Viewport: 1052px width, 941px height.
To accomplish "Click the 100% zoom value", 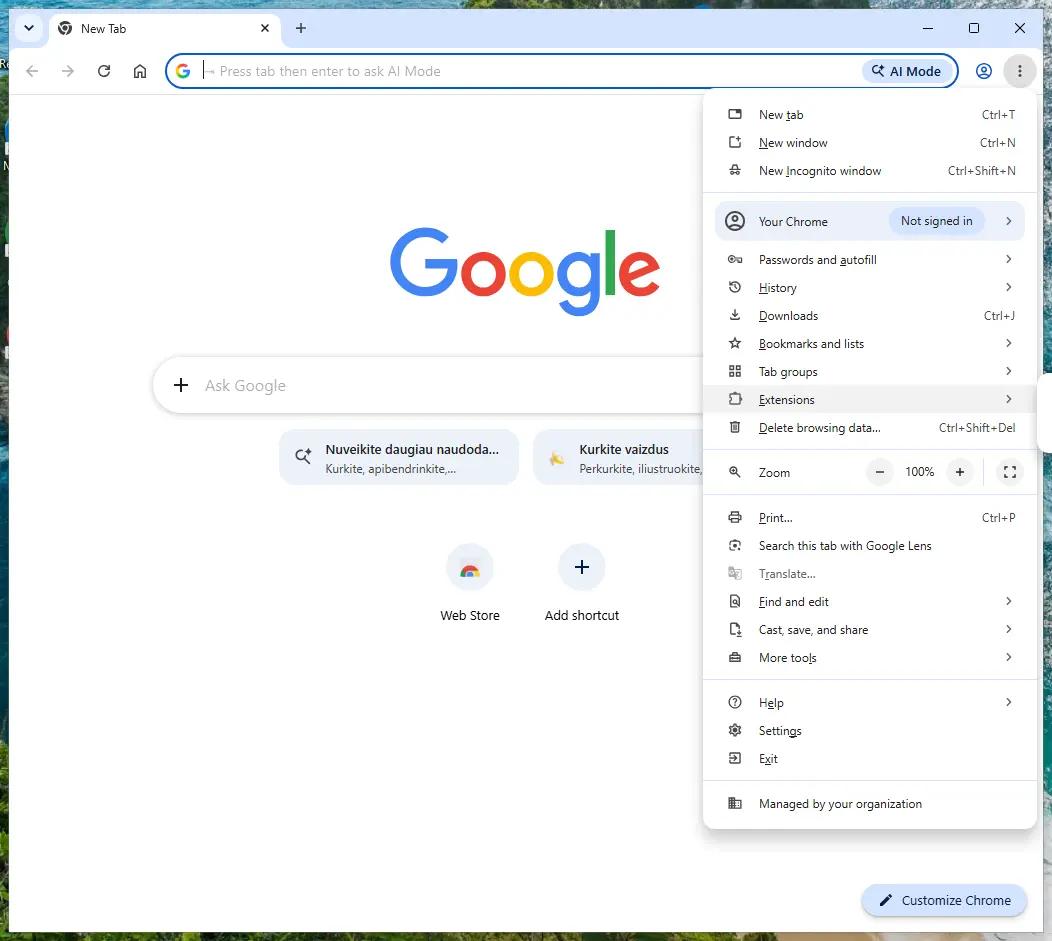I will point(920,472).
